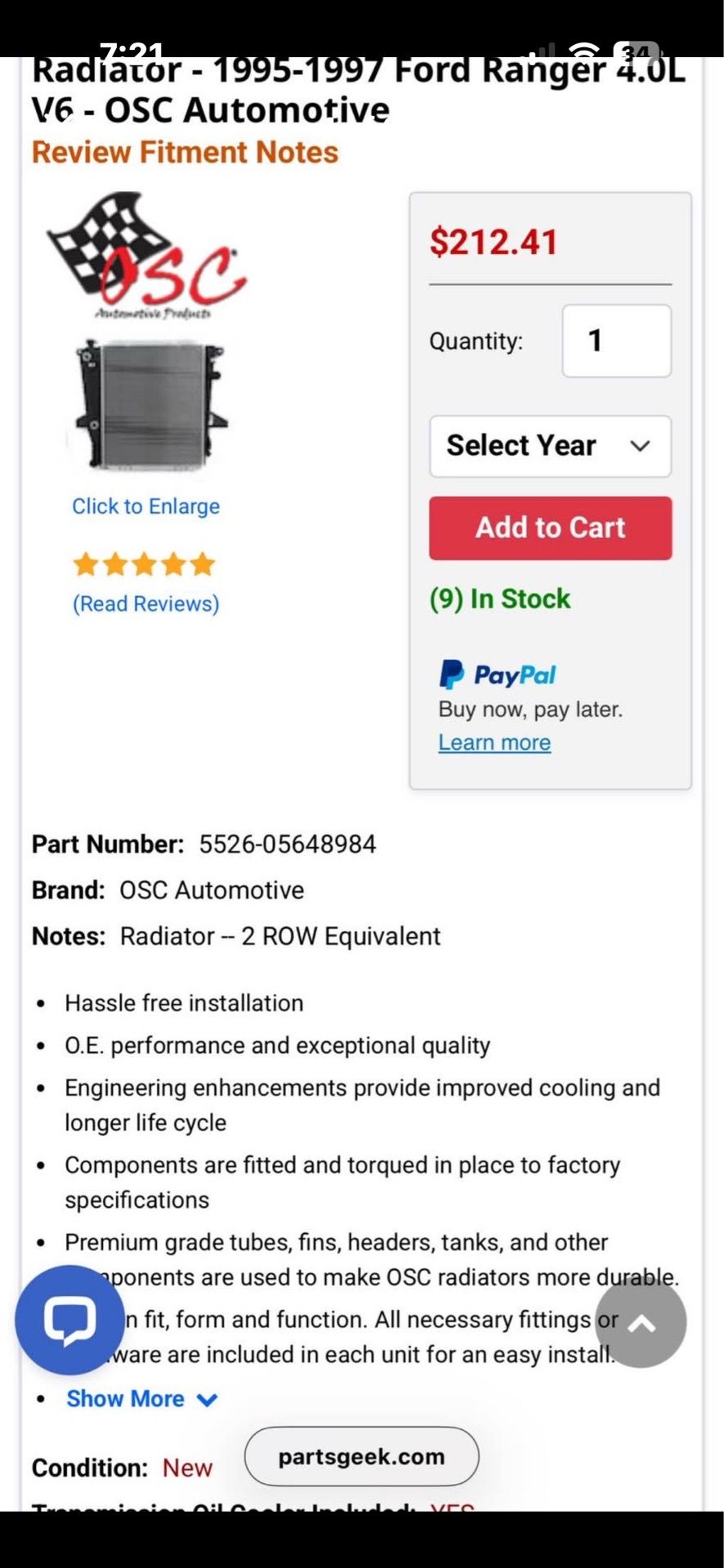This screenshot has width=724, height=1568.
Task: Tap the PayPal logo
Action: (x=497, y=675)
